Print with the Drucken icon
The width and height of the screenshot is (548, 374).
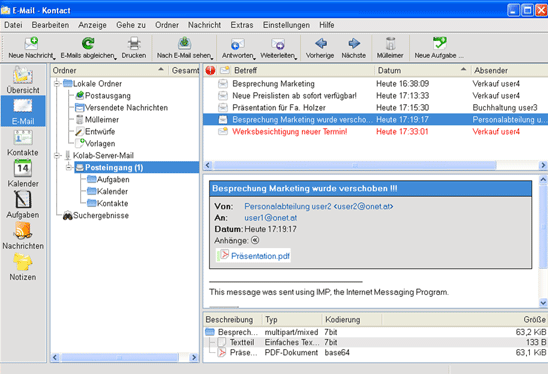point(134,44)
